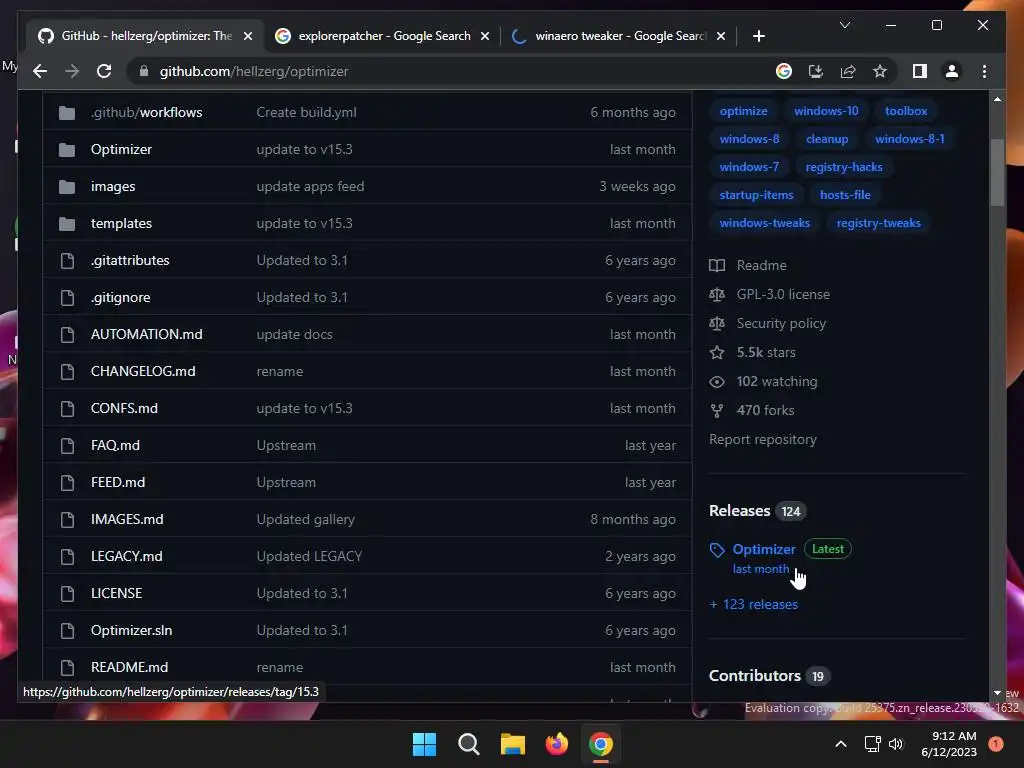Open the tab search chevron

point(844,25)
